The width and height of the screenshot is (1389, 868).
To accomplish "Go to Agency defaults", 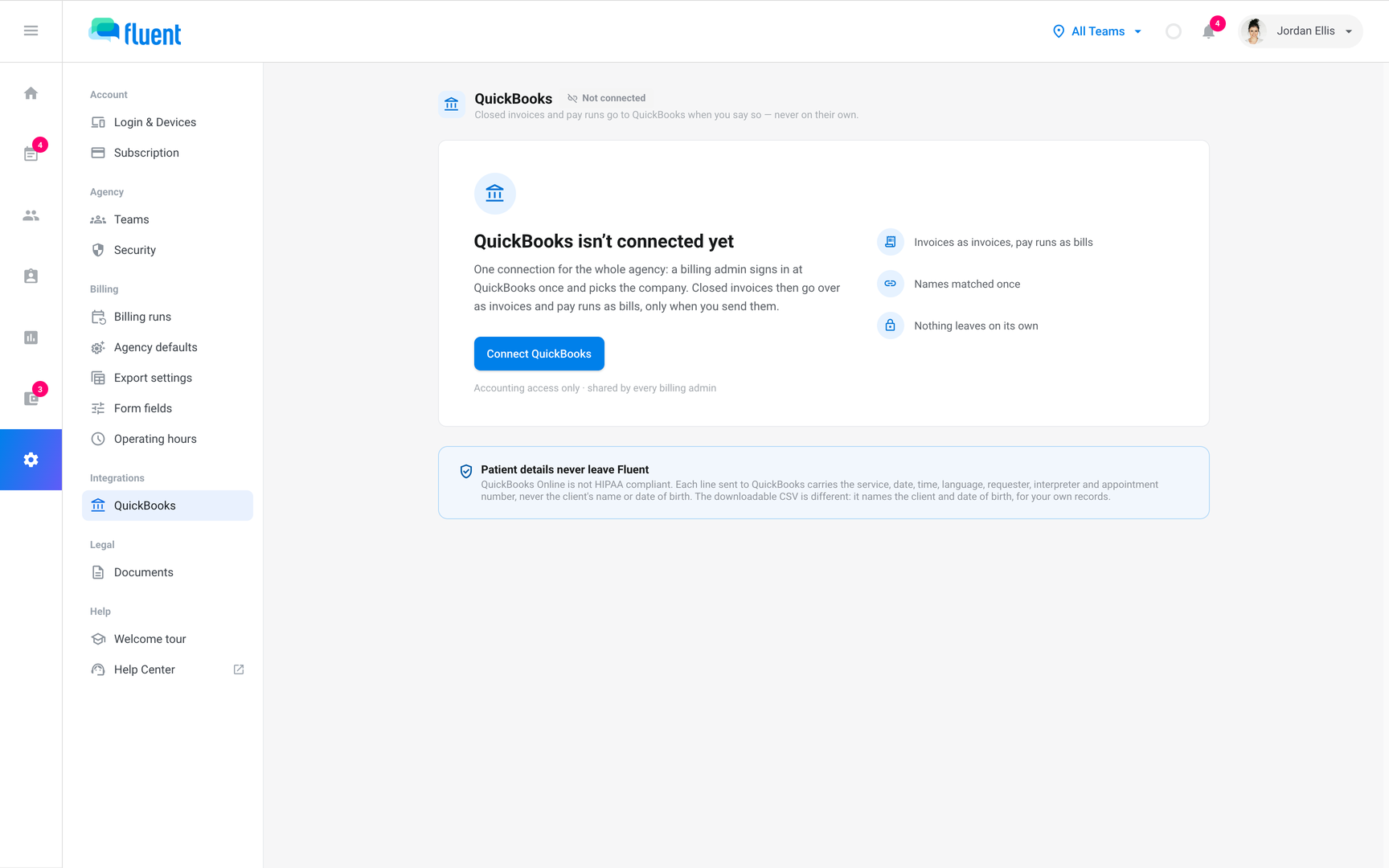I will pyautogui.click(x=167, y=347).
